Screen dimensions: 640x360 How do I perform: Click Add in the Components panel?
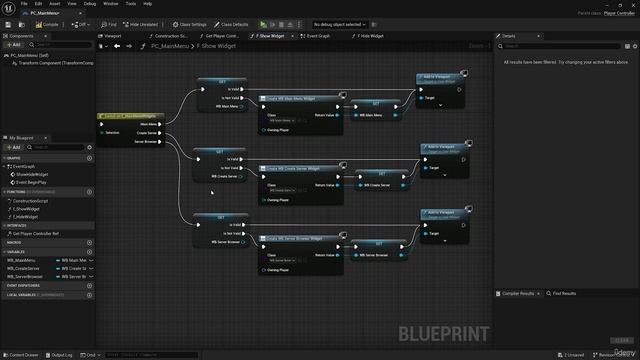point(14,45)
